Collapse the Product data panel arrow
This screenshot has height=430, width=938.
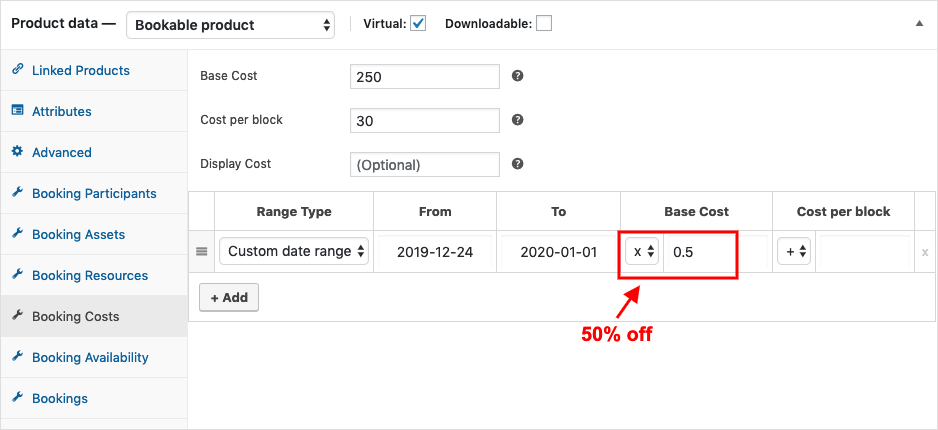click(919, 24)
